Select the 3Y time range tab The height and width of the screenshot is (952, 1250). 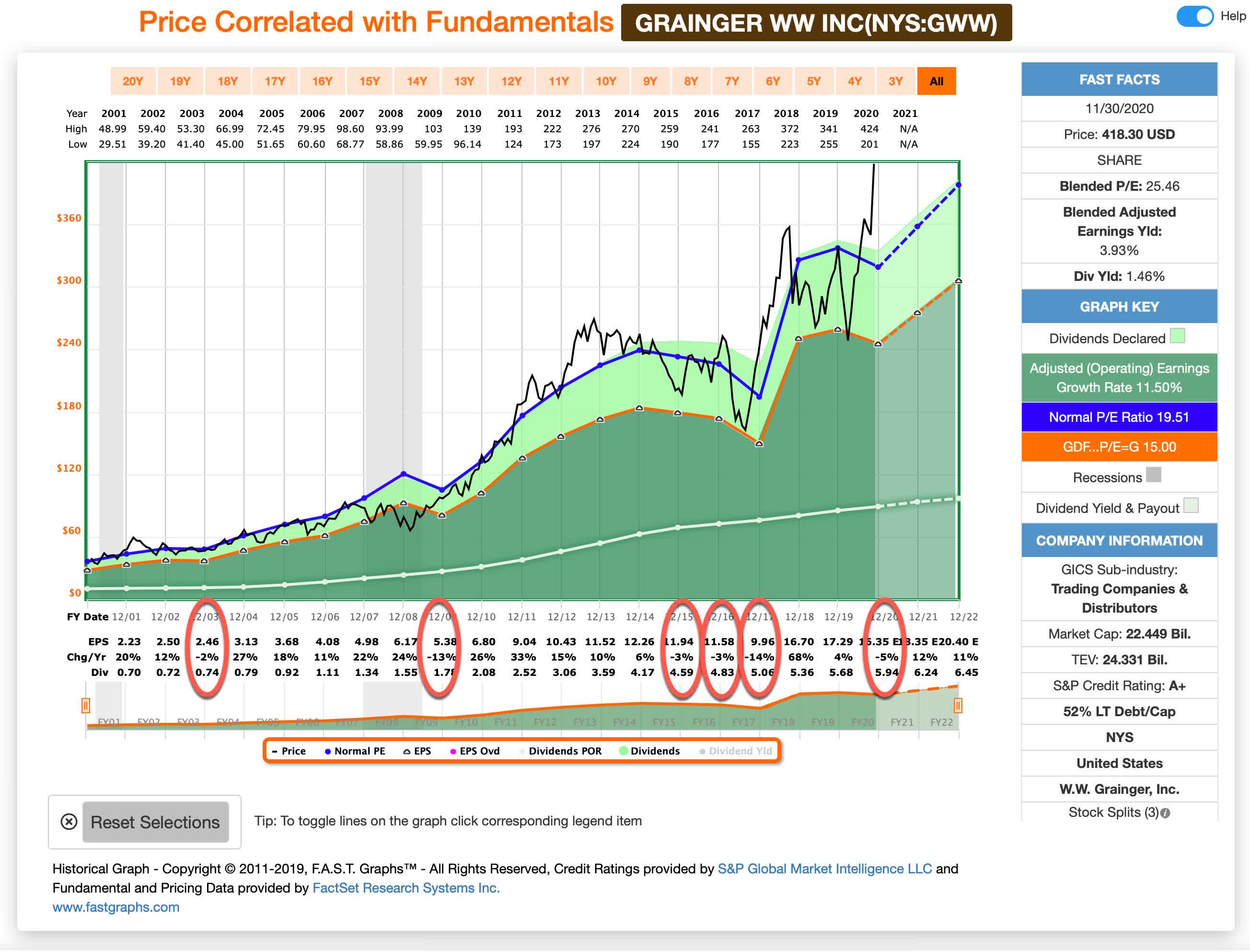[895, 81]
